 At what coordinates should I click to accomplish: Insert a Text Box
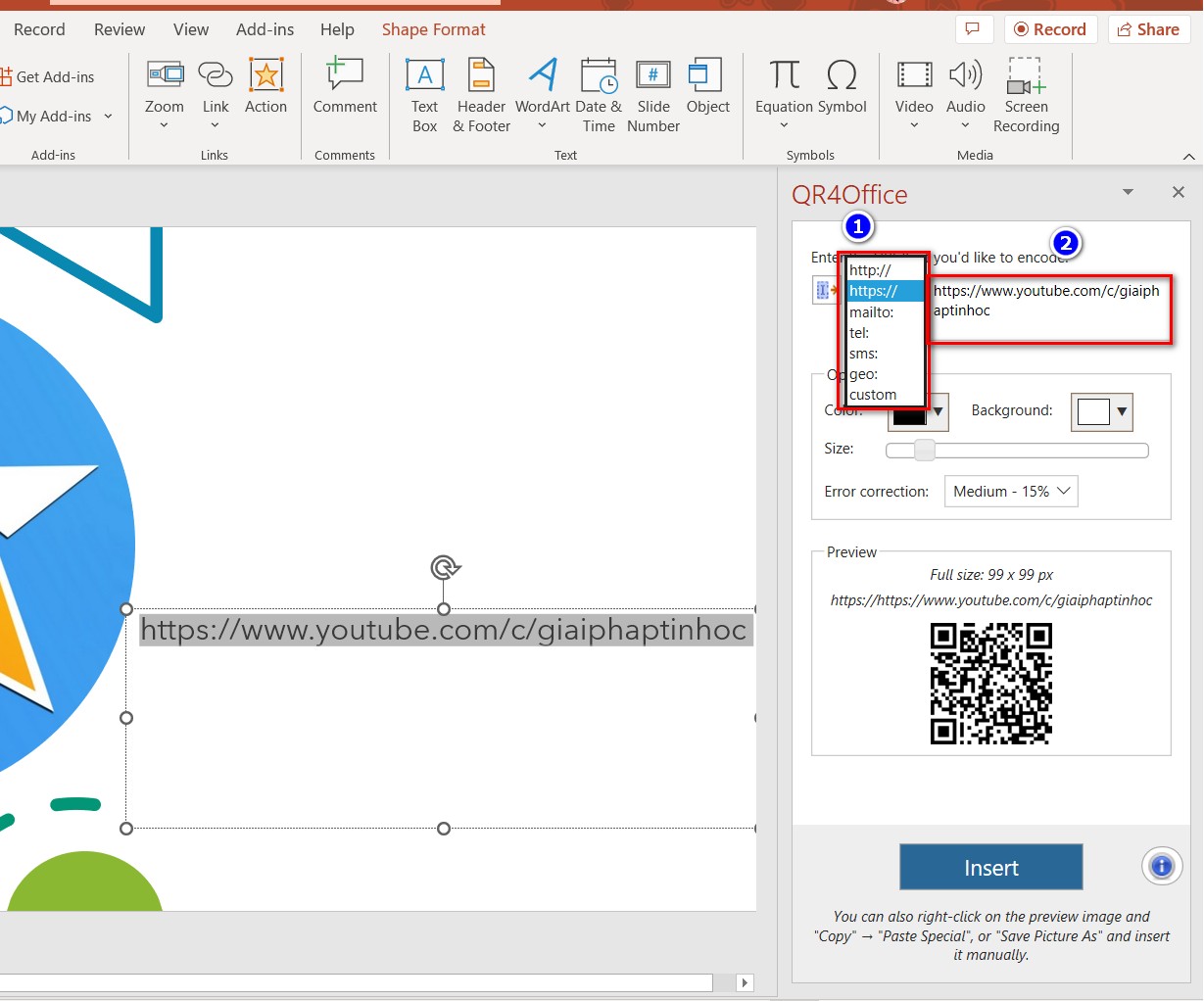tap(425, 95)
